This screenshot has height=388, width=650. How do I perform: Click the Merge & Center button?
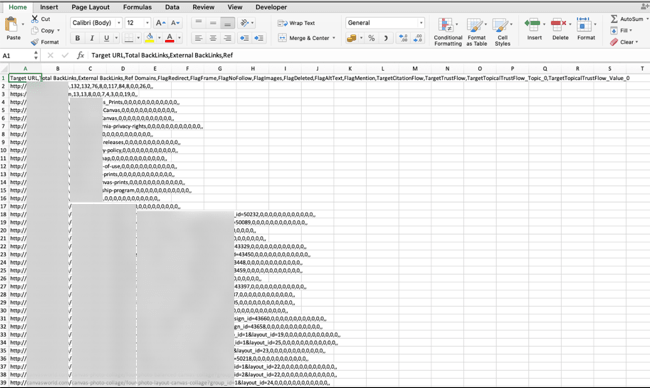pyautogui.click(x=304, y=38)
